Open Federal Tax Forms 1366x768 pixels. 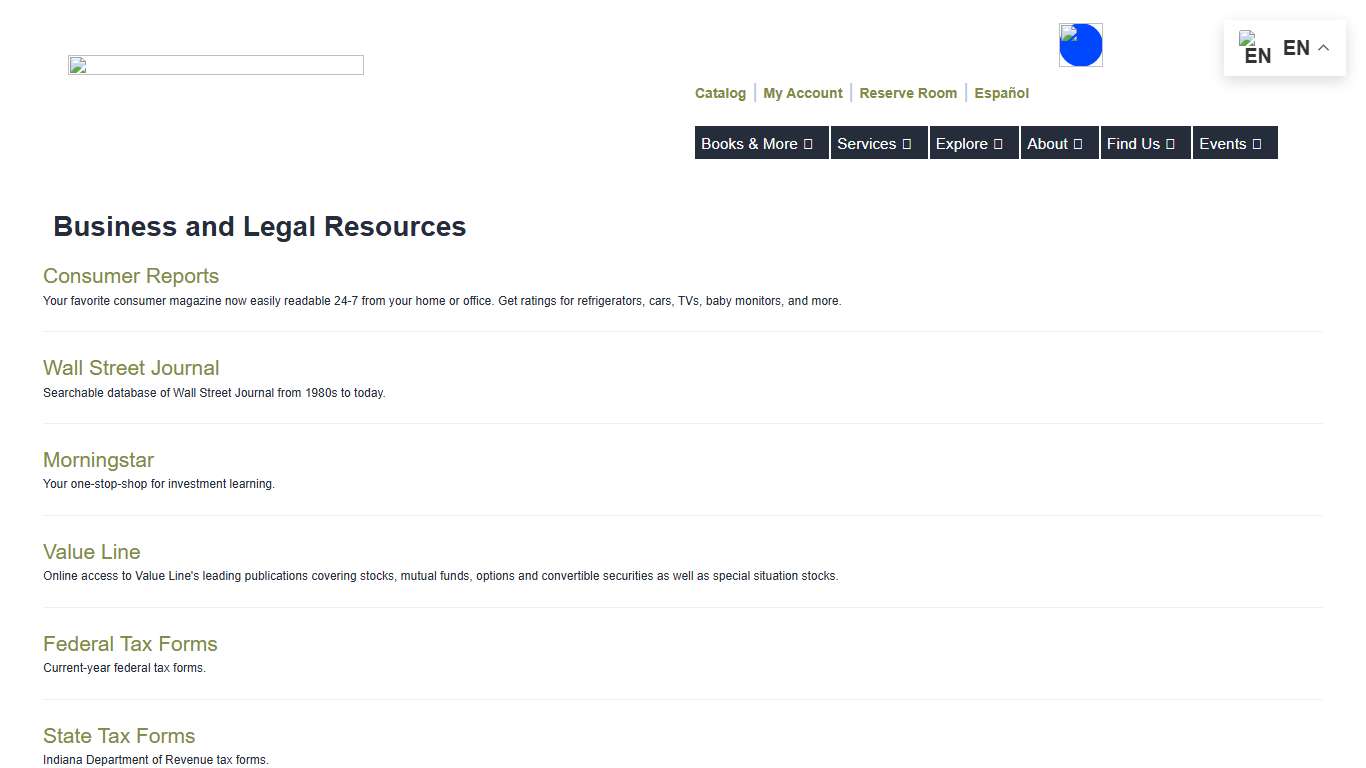pyautogui.click(x=130, y=644)
